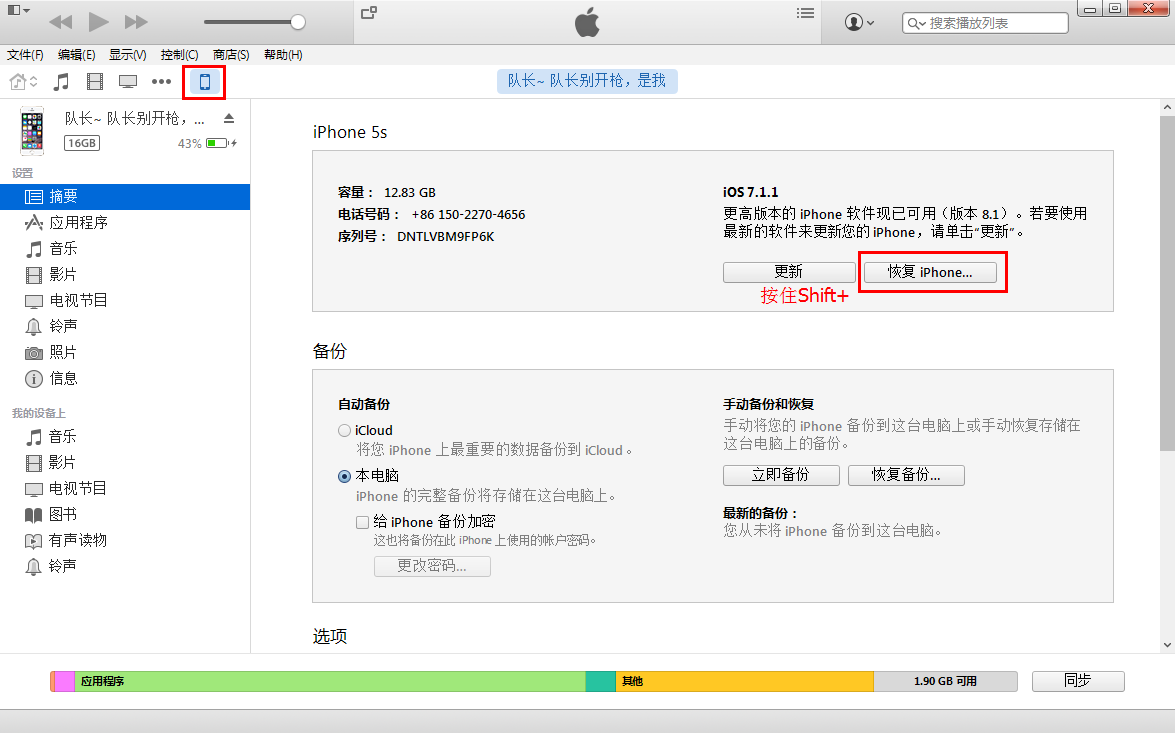Viewport: 1175px width, 733px height.
Task: Open the home sharing library selector
Action: [x=23, y=82]
